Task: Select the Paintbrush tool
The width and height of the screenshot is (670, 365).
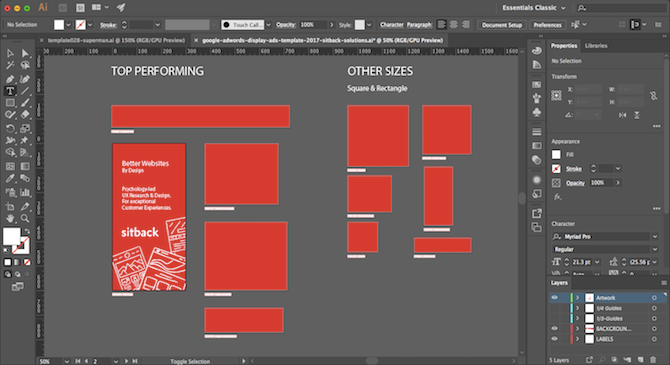Action: (x=25, y=103)
